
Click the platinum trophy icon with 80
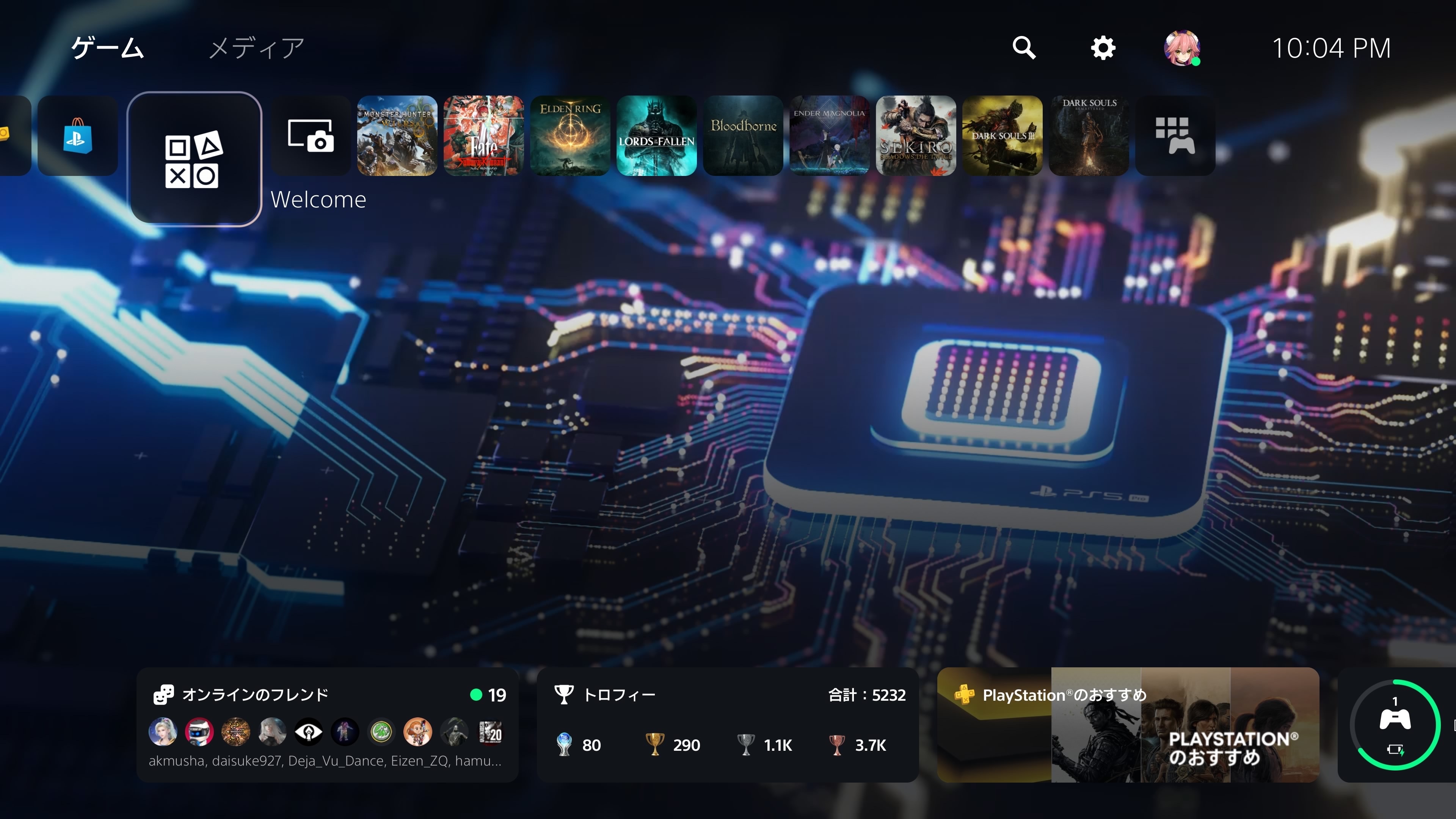click(x=564, y=744)
